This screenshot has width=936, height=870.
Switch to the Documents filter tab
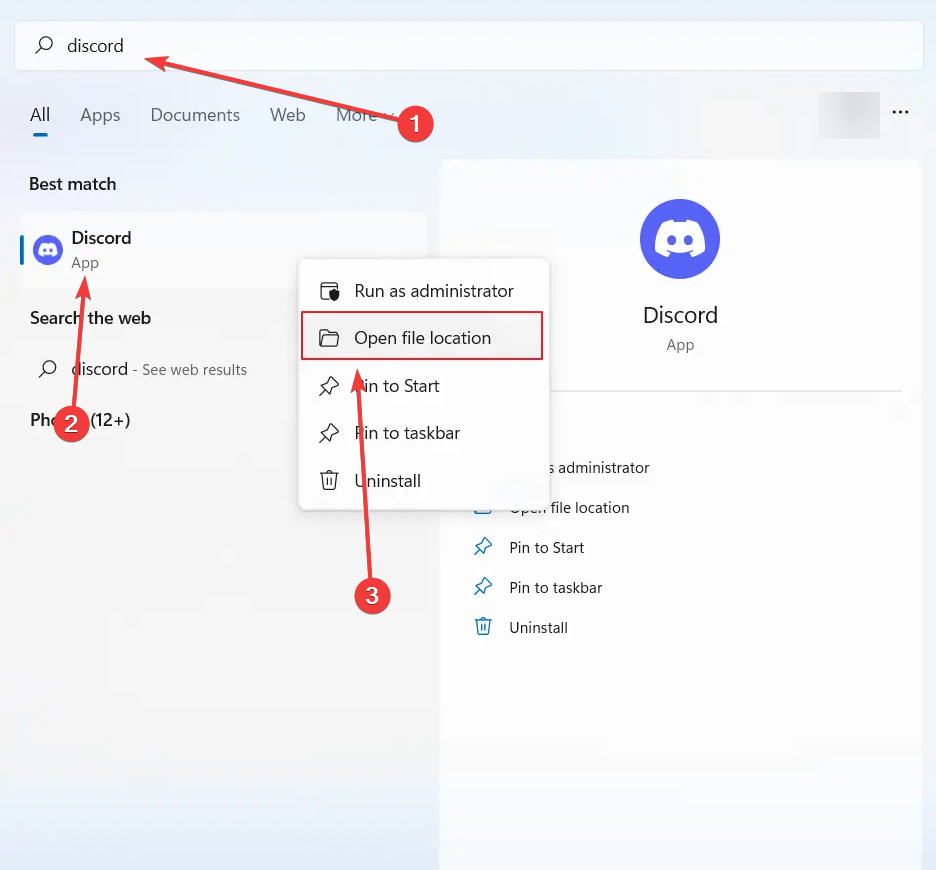click(195, 115)
